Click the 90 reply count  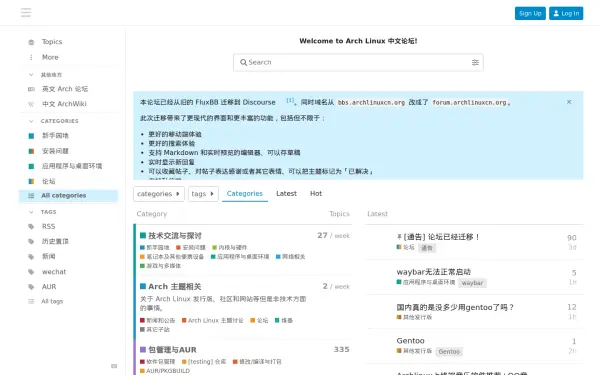[x=572, y=238]
